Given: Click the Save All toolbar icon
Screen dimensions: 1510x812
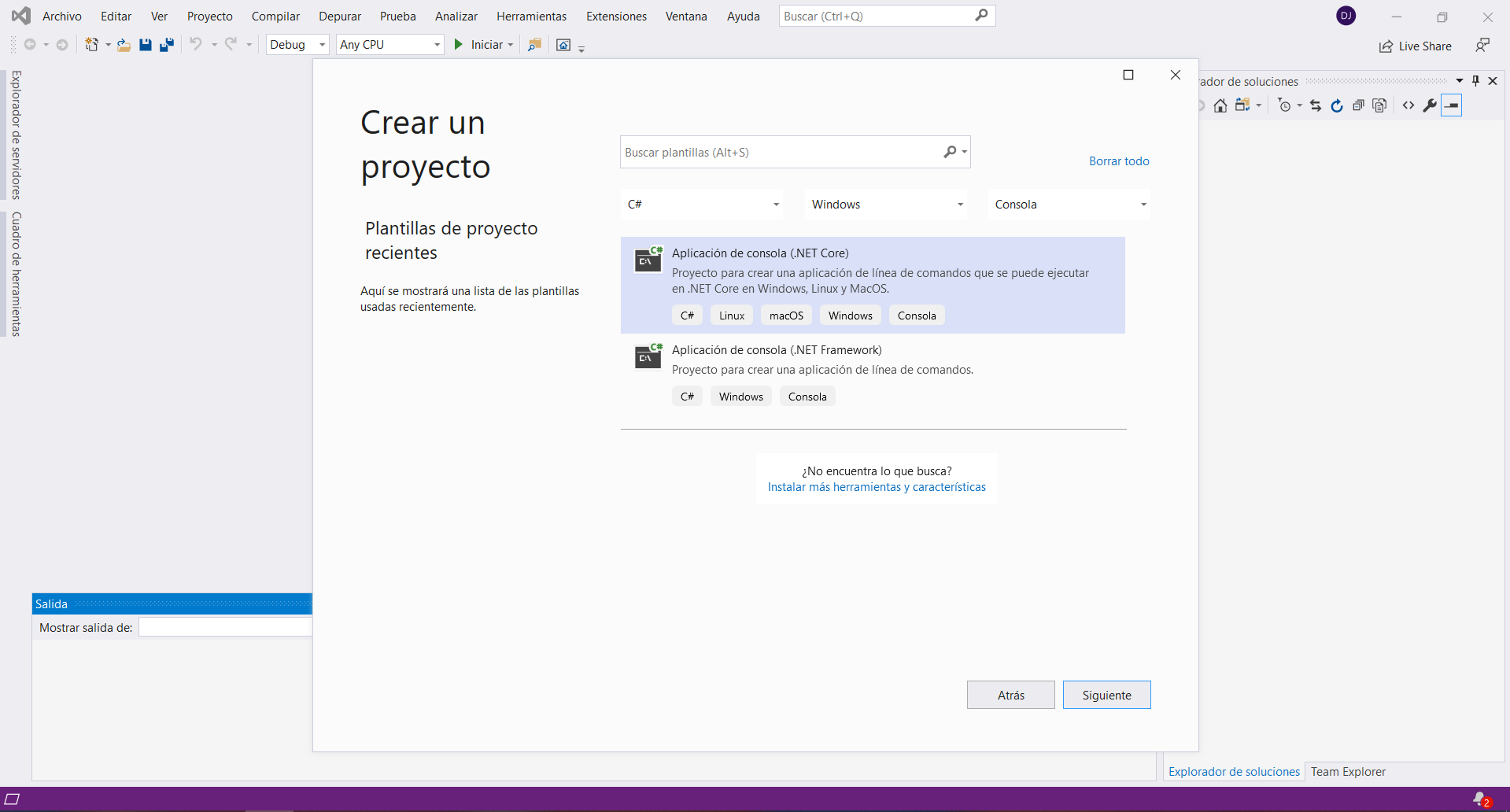Looking at the screenshot, I should tap(166, 45).
